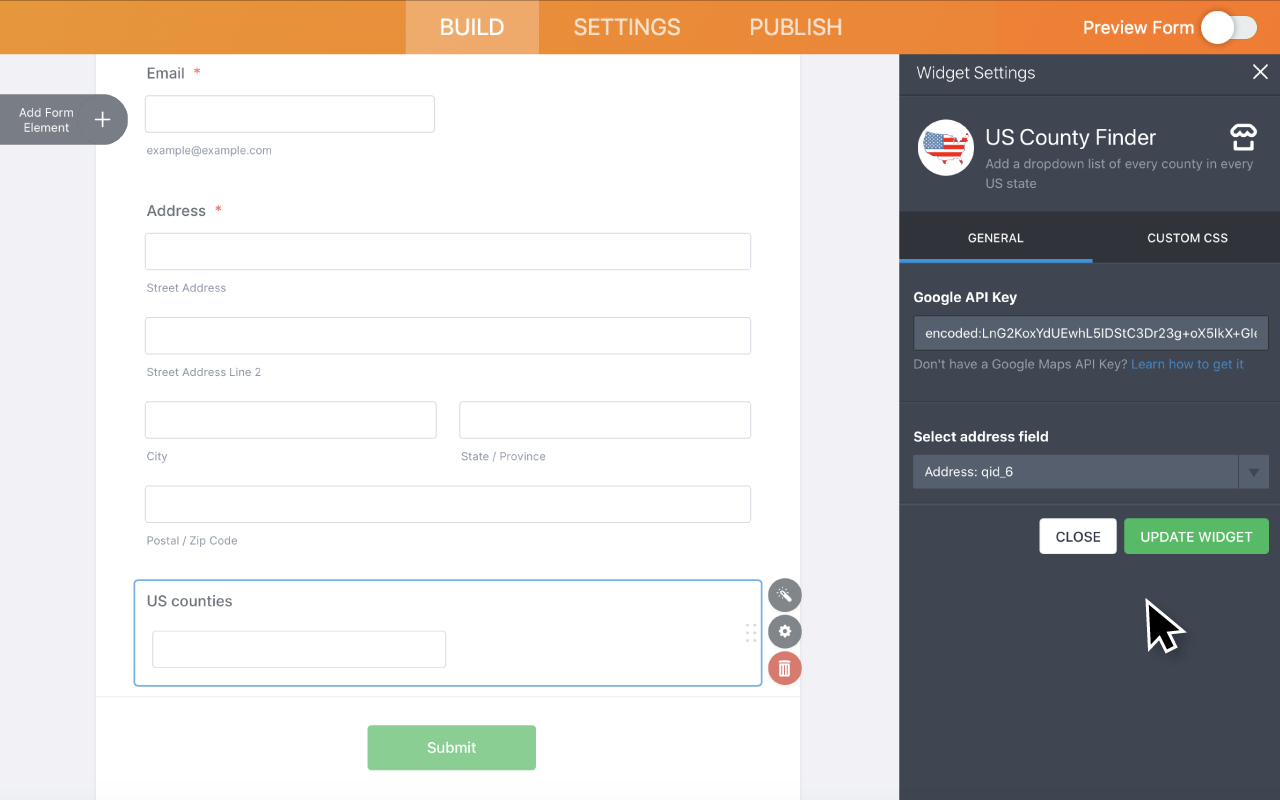Click the US flag map widget icon
The image size is (1280, 800).
click(946, 148)
